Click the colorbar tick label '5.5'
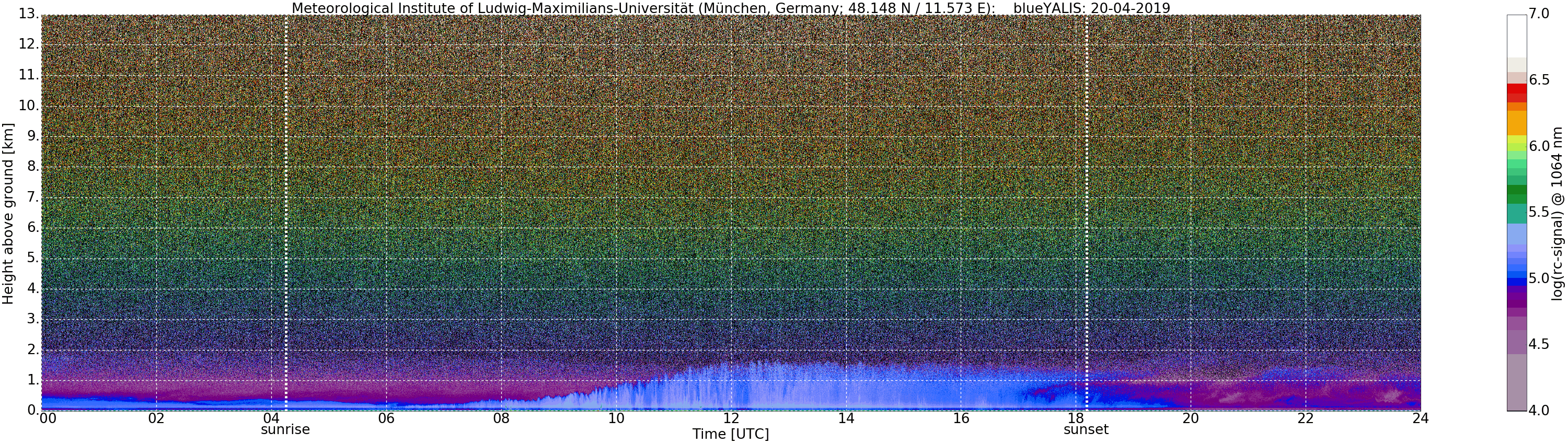The image size is (1568, 444). tap(1539, 212)
